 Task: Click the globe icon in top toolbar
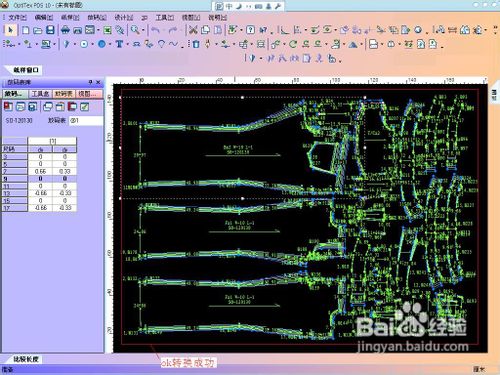pyautogui.click(x=418, y=30)
